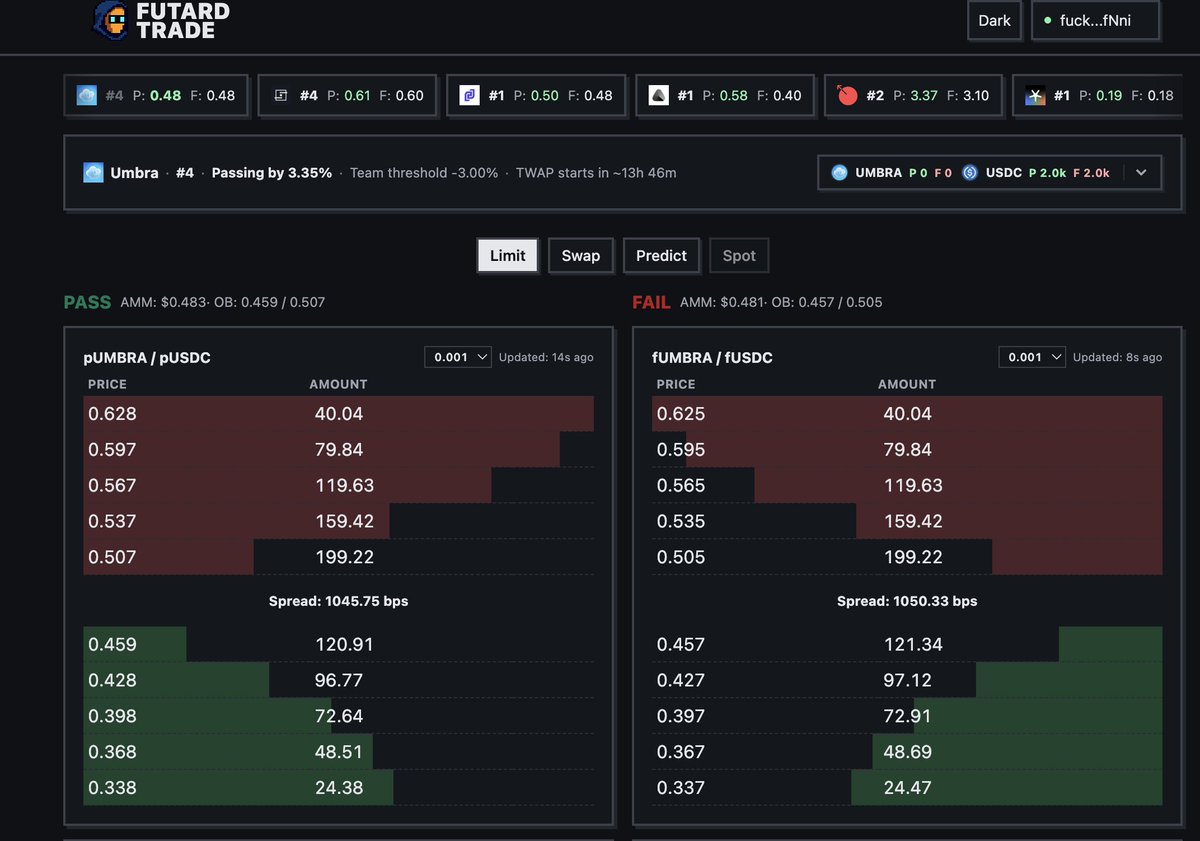Click the Umbra icon in proposal header
The image size is (1200, 841).
pyautogui.click(x=93, y=173)
